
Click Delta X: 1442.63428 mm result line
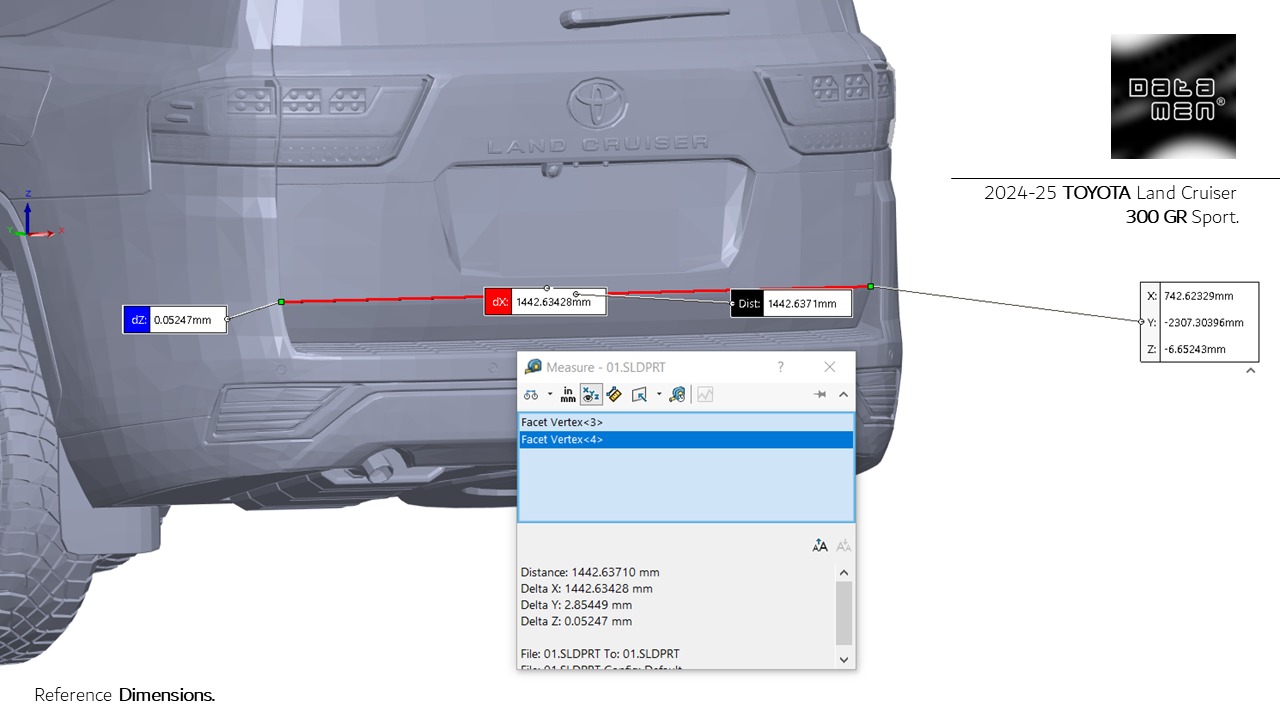587,589
